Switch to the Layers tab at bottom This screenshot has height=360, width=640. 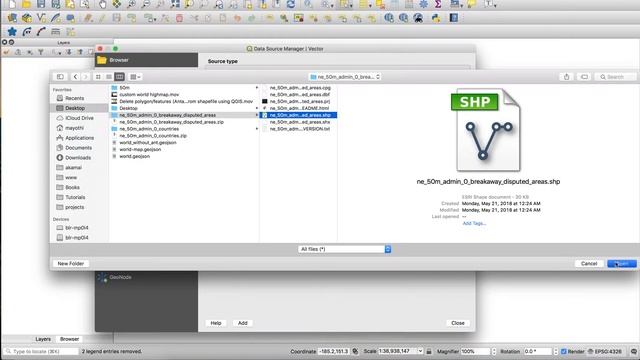pos(43,339)
